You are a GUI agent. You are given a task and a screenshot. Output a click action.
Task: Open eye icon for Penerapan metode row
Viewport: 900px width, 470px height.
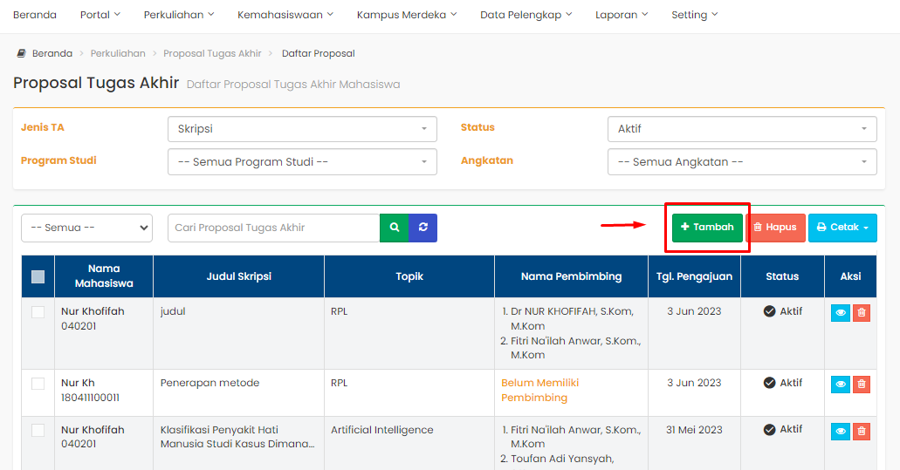[x=840, y=384]
